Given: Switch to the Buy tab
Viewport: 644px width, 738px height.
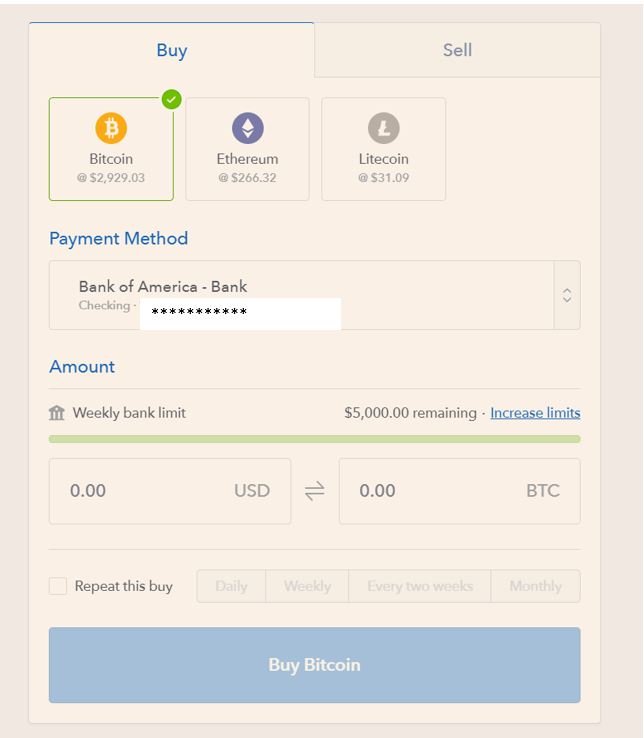Looking at the screenshot, I should (172, 50).
